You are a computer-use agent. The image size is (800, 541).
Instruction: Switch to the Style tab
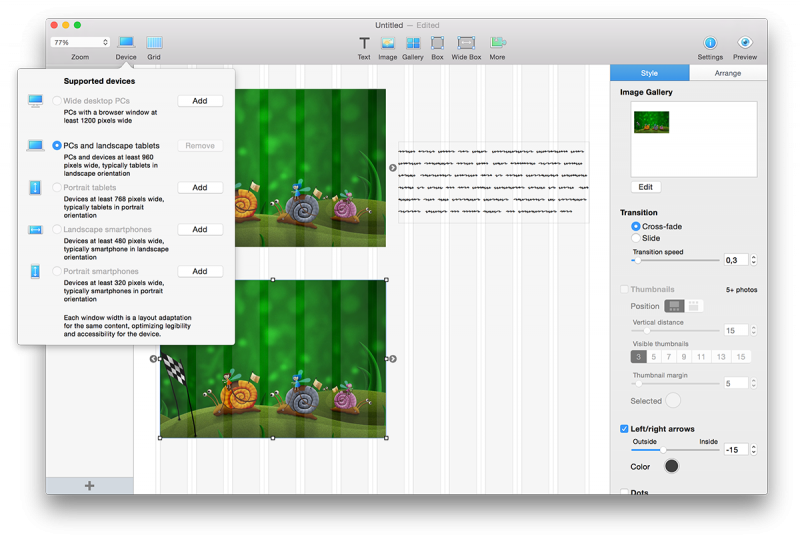[650, 73]
